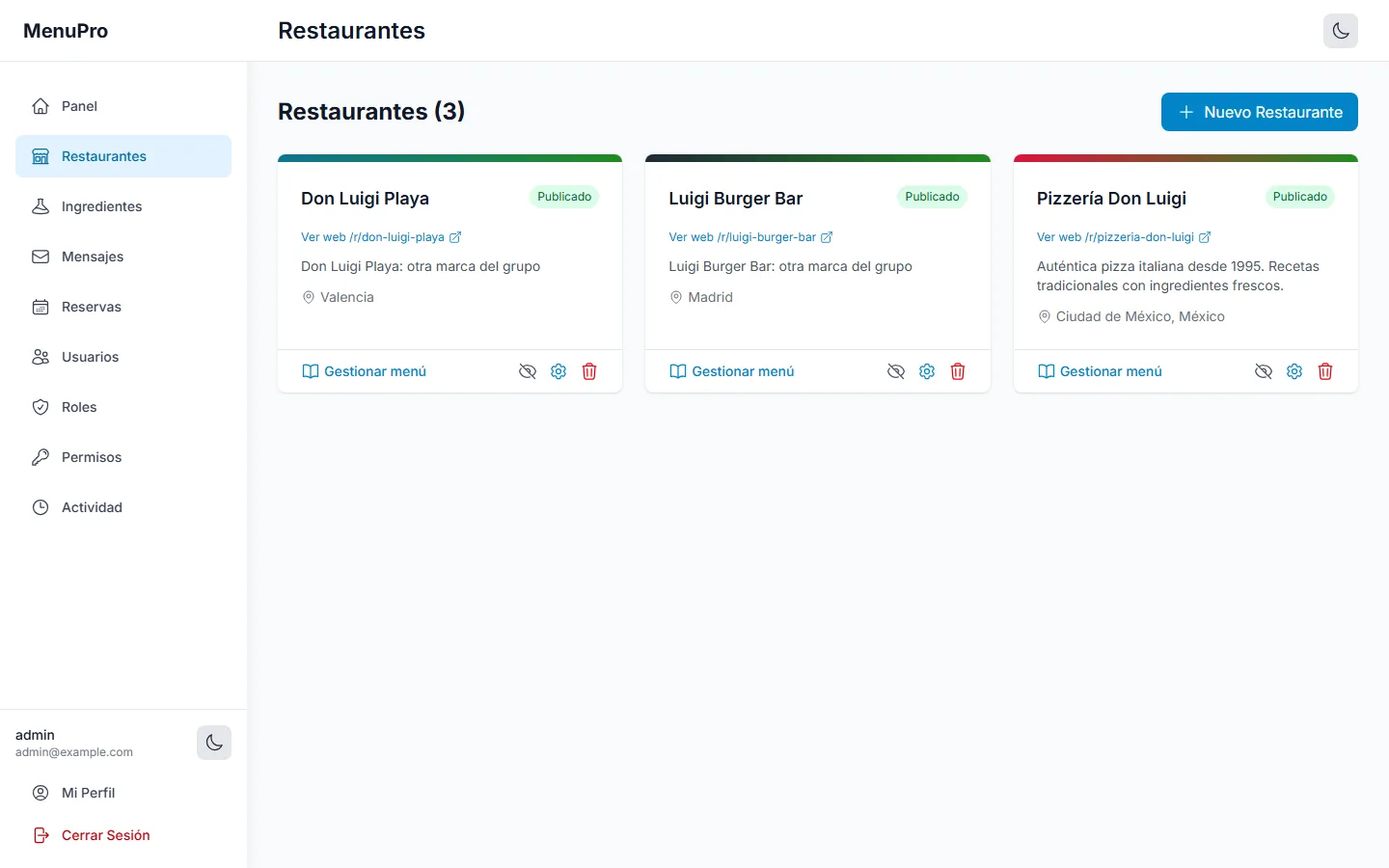
Task: Delete Pizzería Don Luigi with trash icon
Action: click(1325, 371)
